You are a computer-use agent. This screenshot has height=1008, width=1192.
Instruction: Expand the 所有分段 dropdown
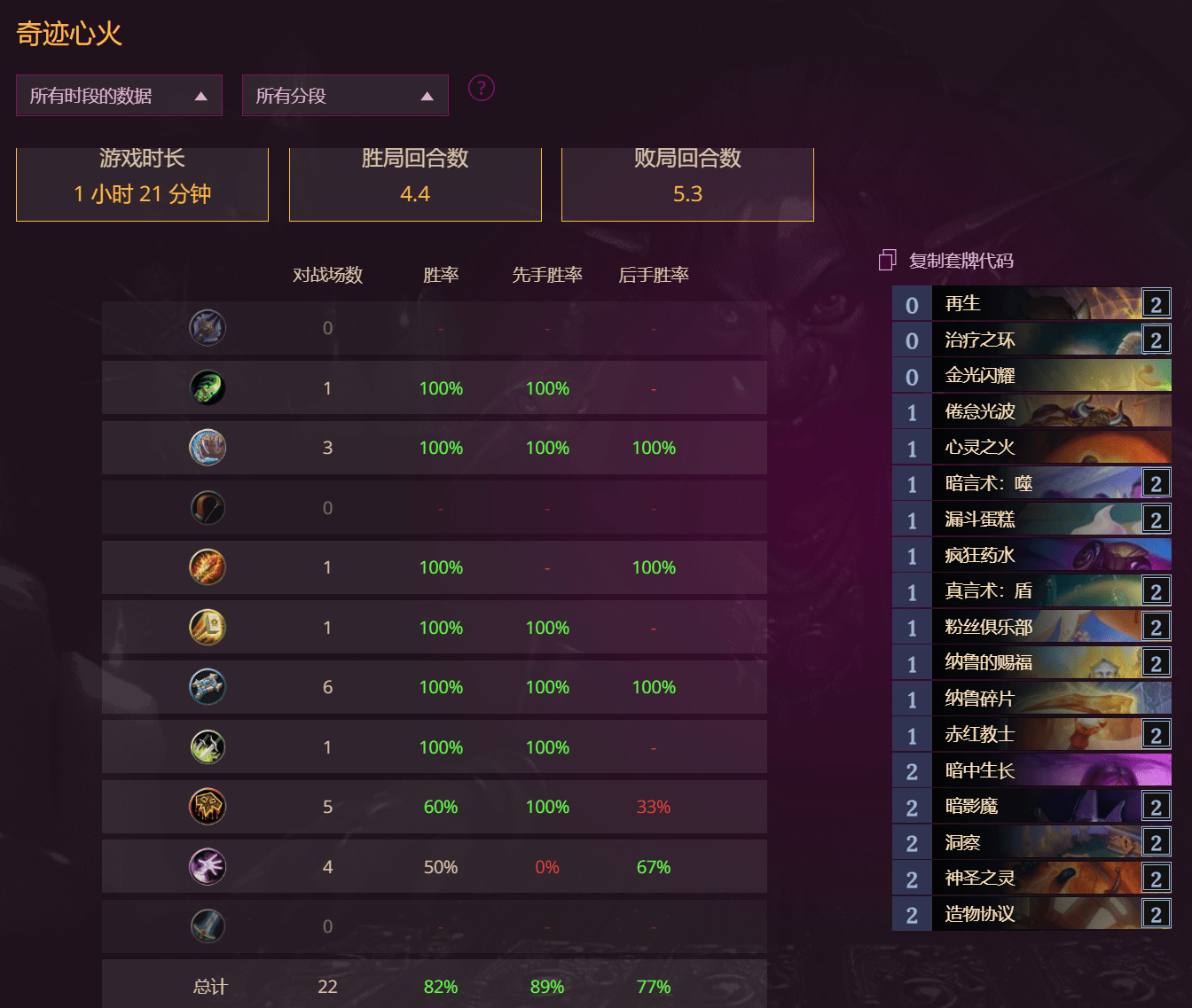[x=345, y=95]
